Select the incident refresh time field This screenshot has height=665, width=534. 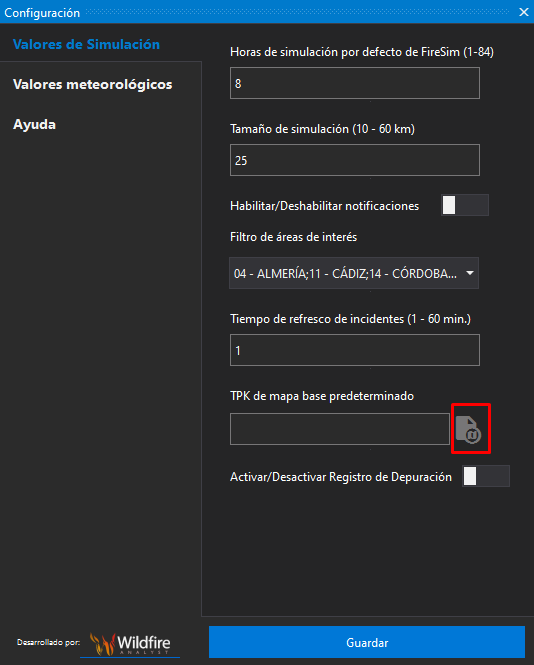pyautogui.click(x=355, y=350)
